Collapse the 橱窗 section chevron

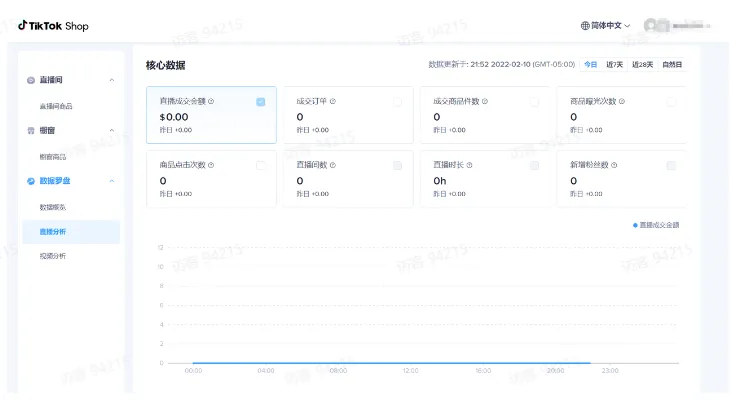(112, 131)
